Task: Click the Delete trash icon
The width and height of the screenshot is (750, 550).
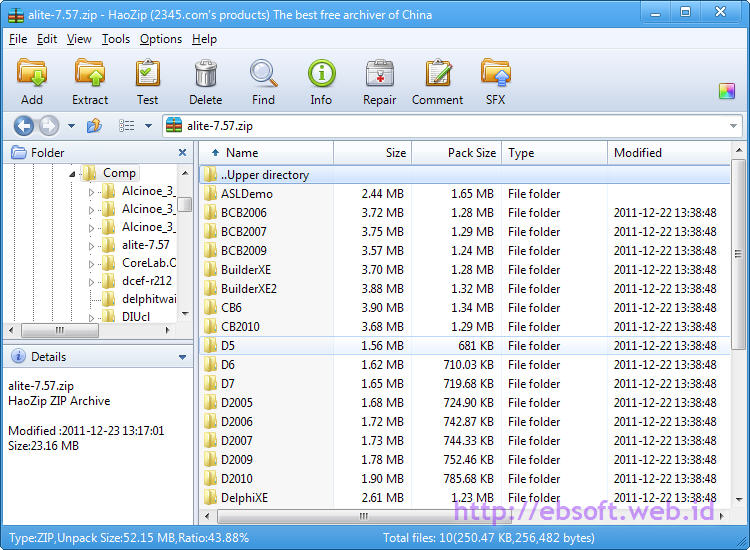Action: coord(206,73)
